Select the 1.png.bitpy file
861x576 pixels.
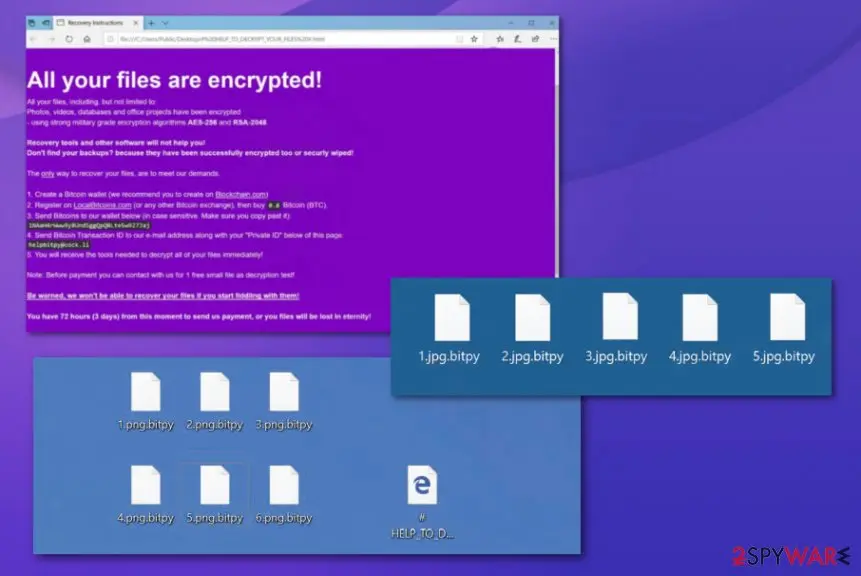tap(146, 401)
